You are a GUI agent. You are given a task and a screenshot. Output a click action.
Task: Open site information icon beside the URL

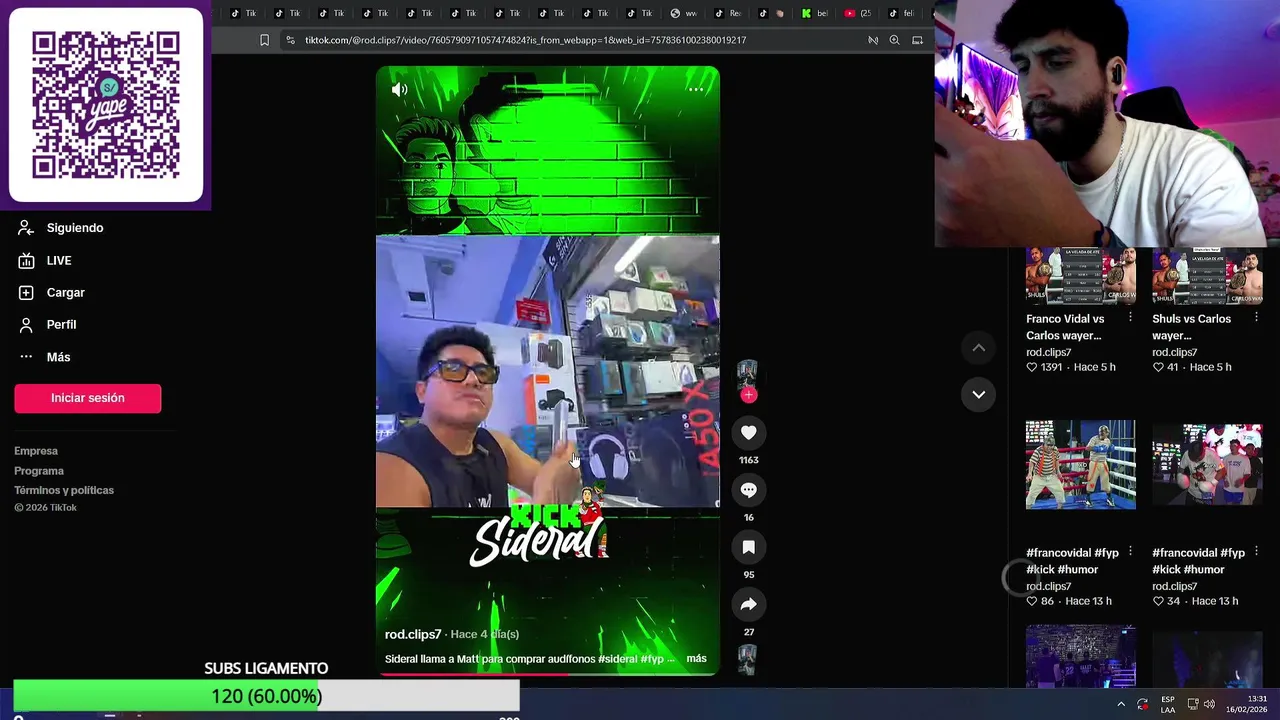coord(290,40)
